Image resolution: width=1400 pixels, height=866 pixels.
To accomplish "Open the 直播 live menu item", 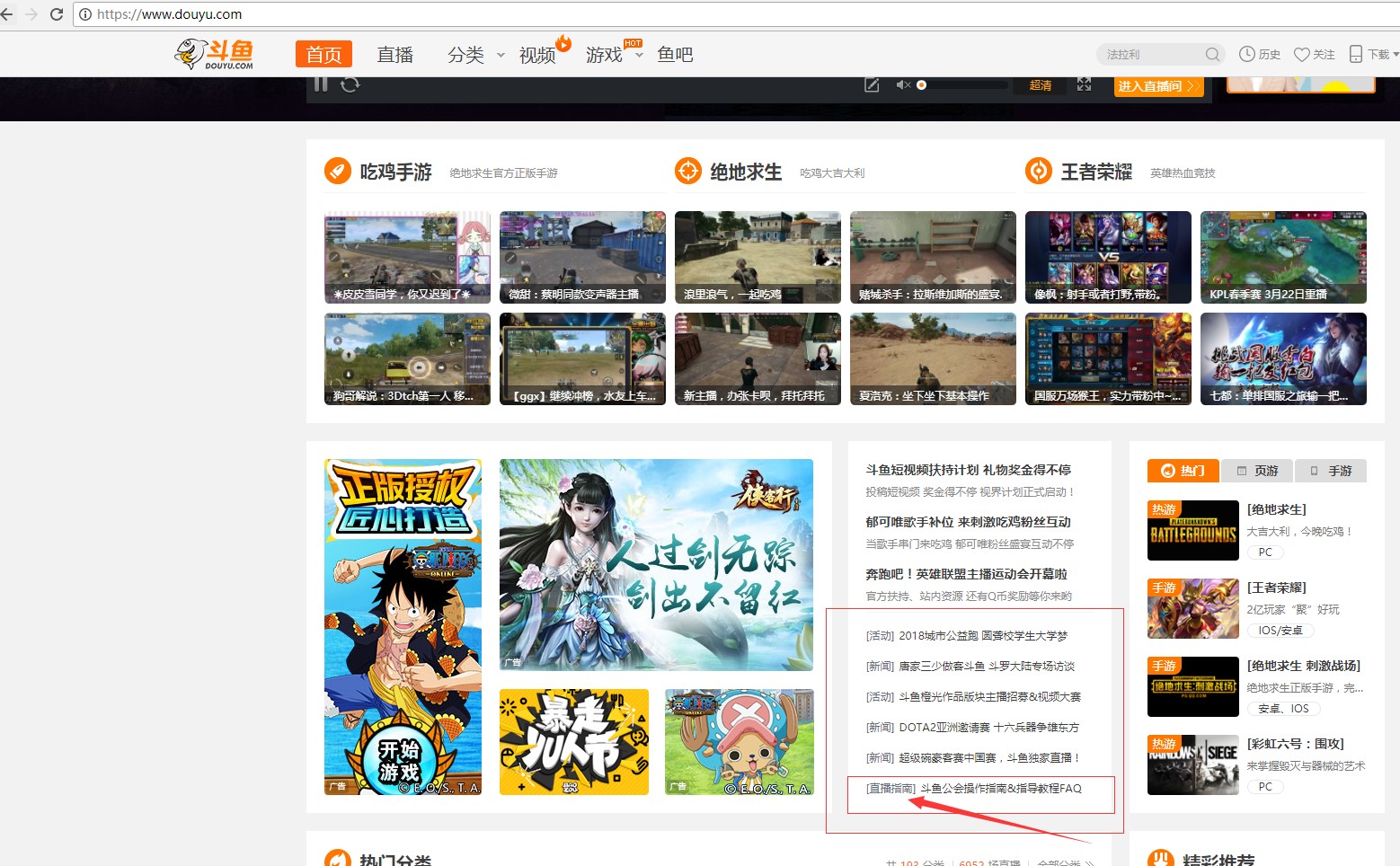I will (394, 55).
